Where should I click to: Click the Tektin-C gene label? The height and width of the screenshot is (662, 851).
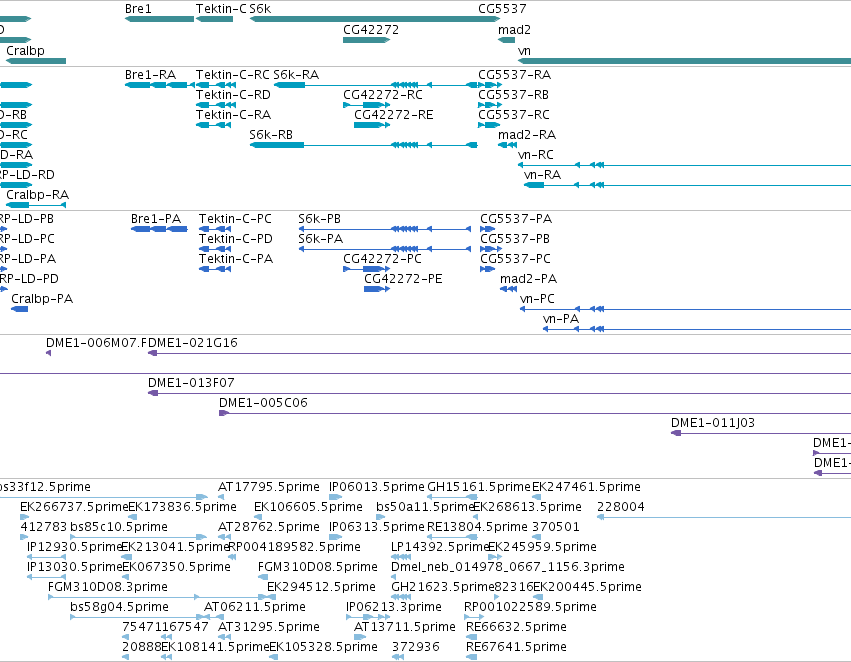(221, 9)
